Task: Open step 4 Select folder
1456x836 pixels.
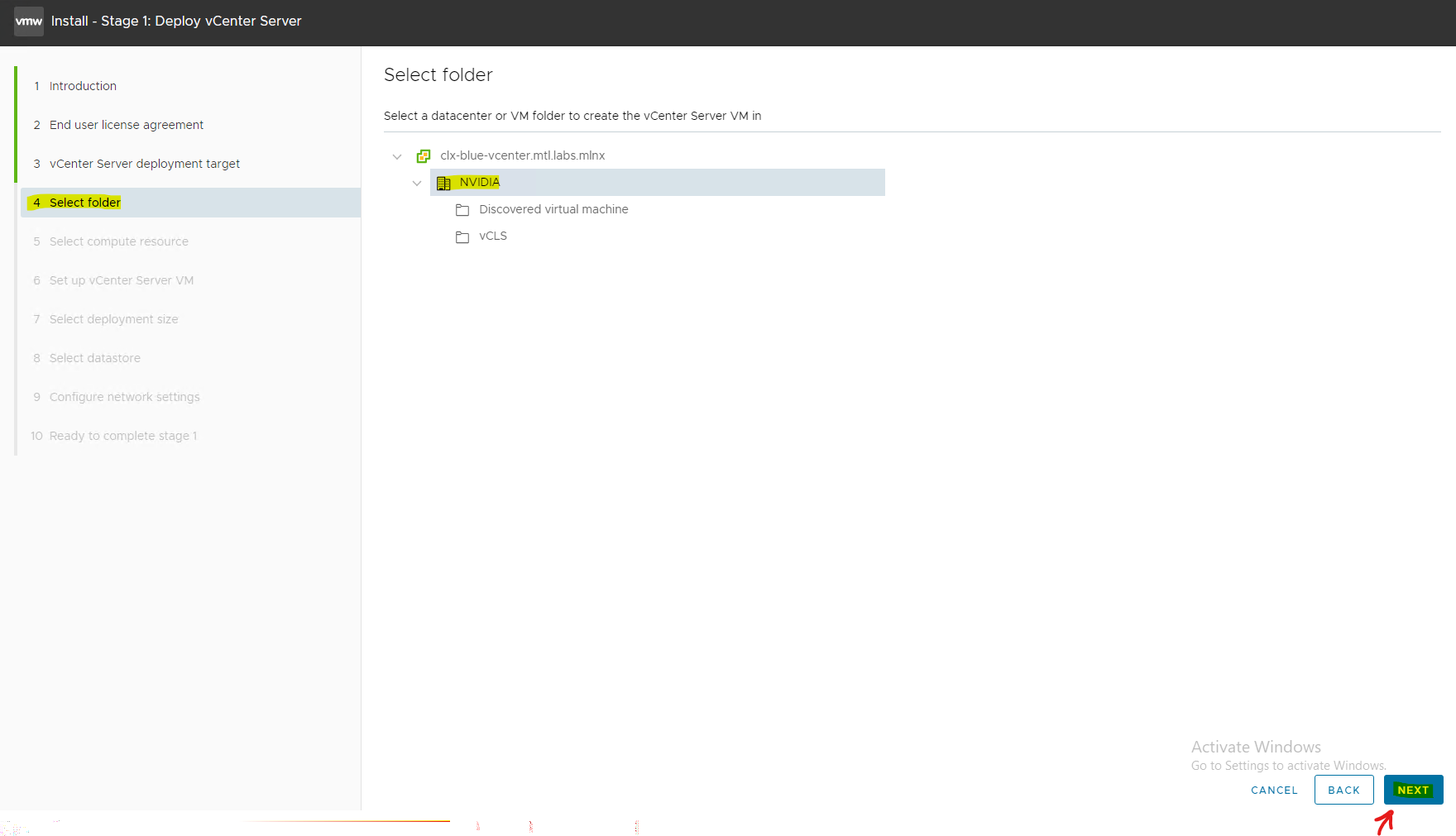Action: (x=189, y=203)
